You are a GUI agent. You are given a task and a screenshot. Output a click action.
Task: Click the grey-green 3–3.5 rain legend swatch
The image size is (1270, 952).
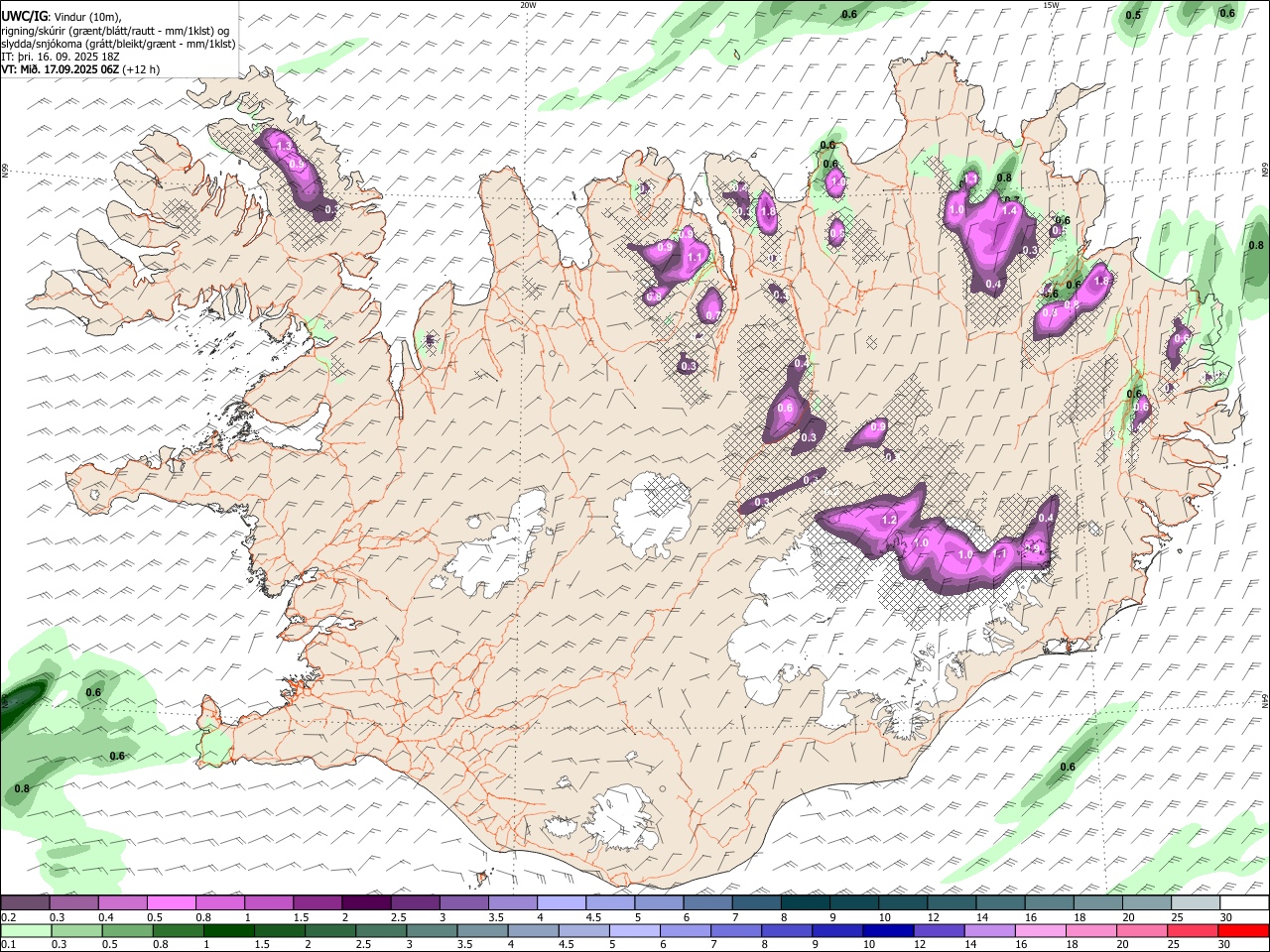[x=431, y=930]
